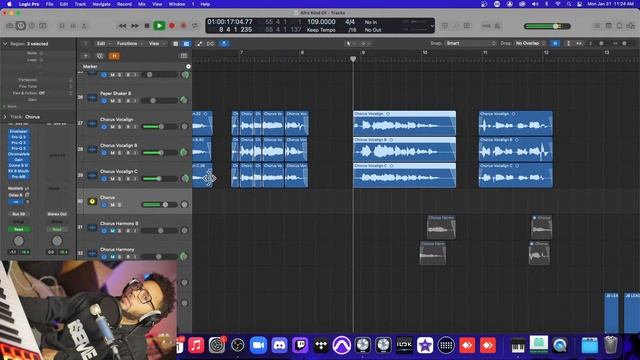Open the Mixer button
Image resolution: width=640 pixels, height=360 pixels.
[x=73, y=26]
